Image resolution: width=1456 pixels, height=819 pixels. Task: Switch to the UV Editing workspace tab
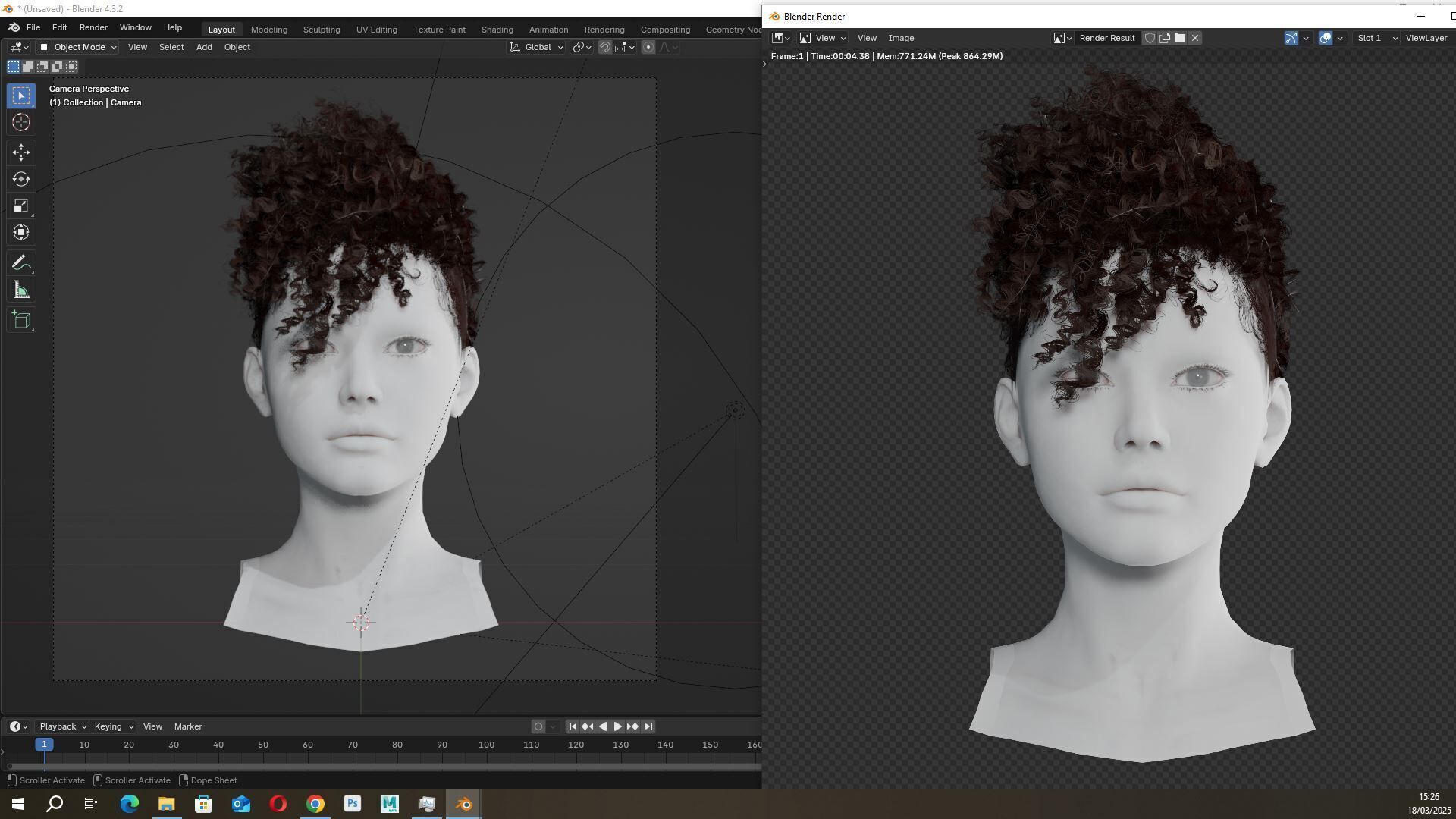377,30
